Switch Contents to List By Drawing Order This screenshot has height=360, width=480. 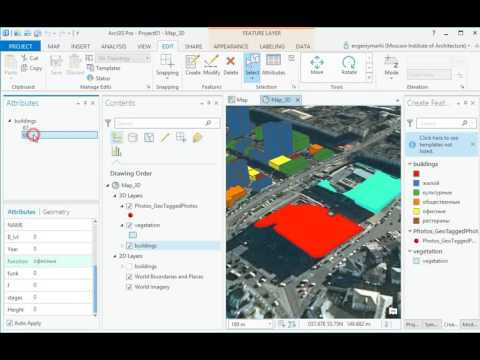click(x=117, y=137)
